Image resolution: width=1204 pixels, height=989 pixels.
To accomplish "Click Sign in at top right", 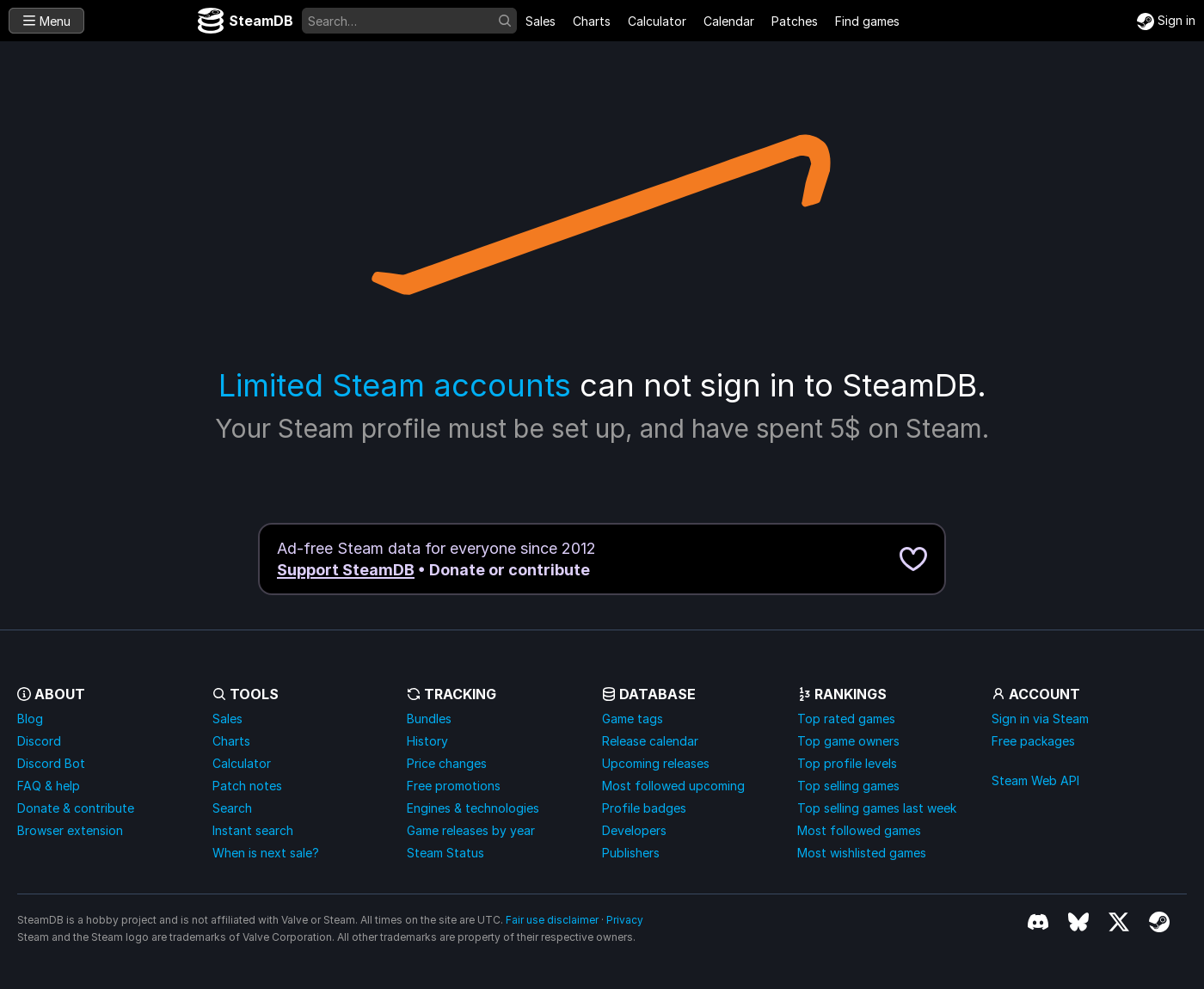I will [x=1166, y=21].
